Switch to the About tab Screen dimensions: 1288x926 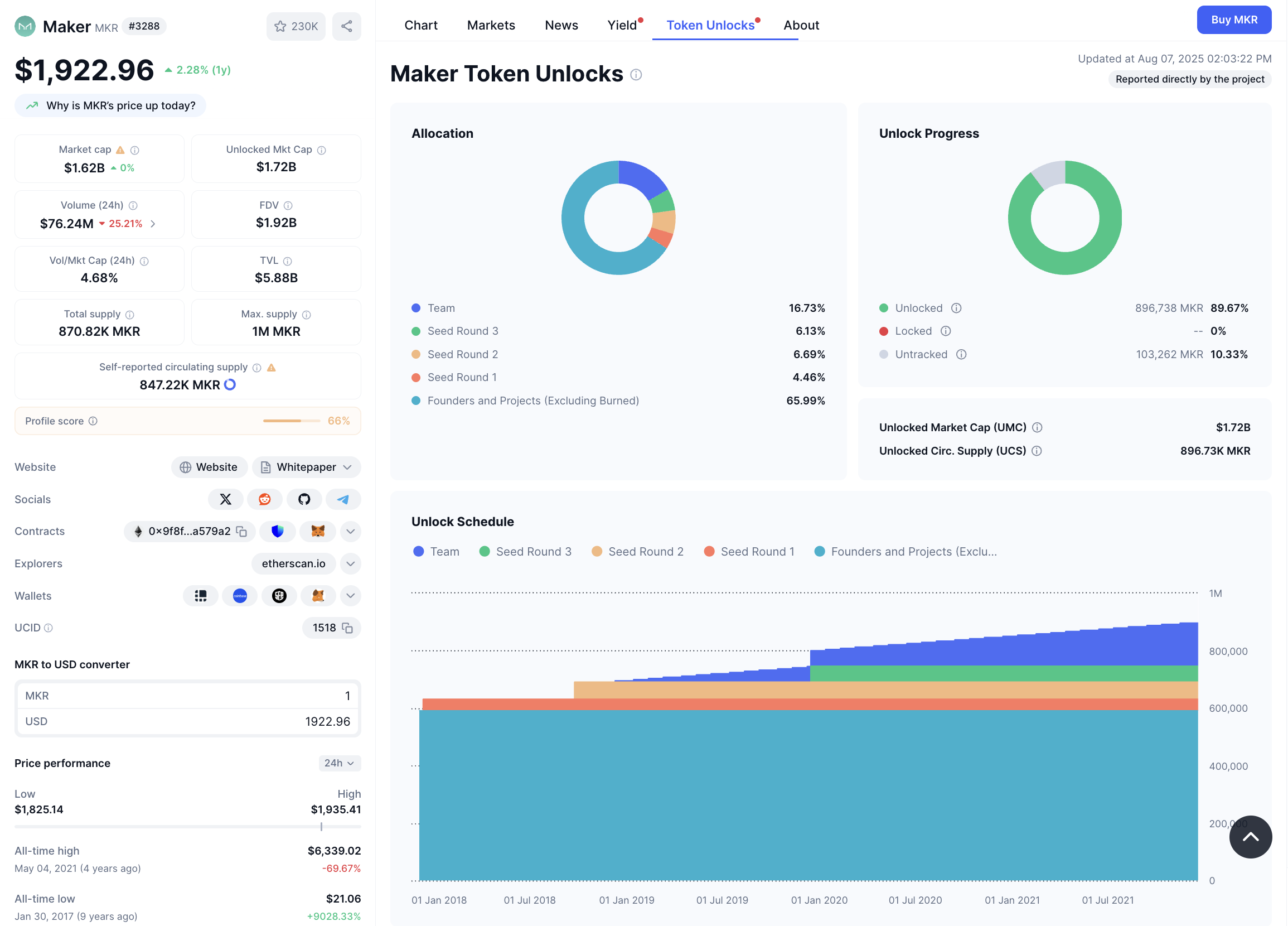point(801,25)
